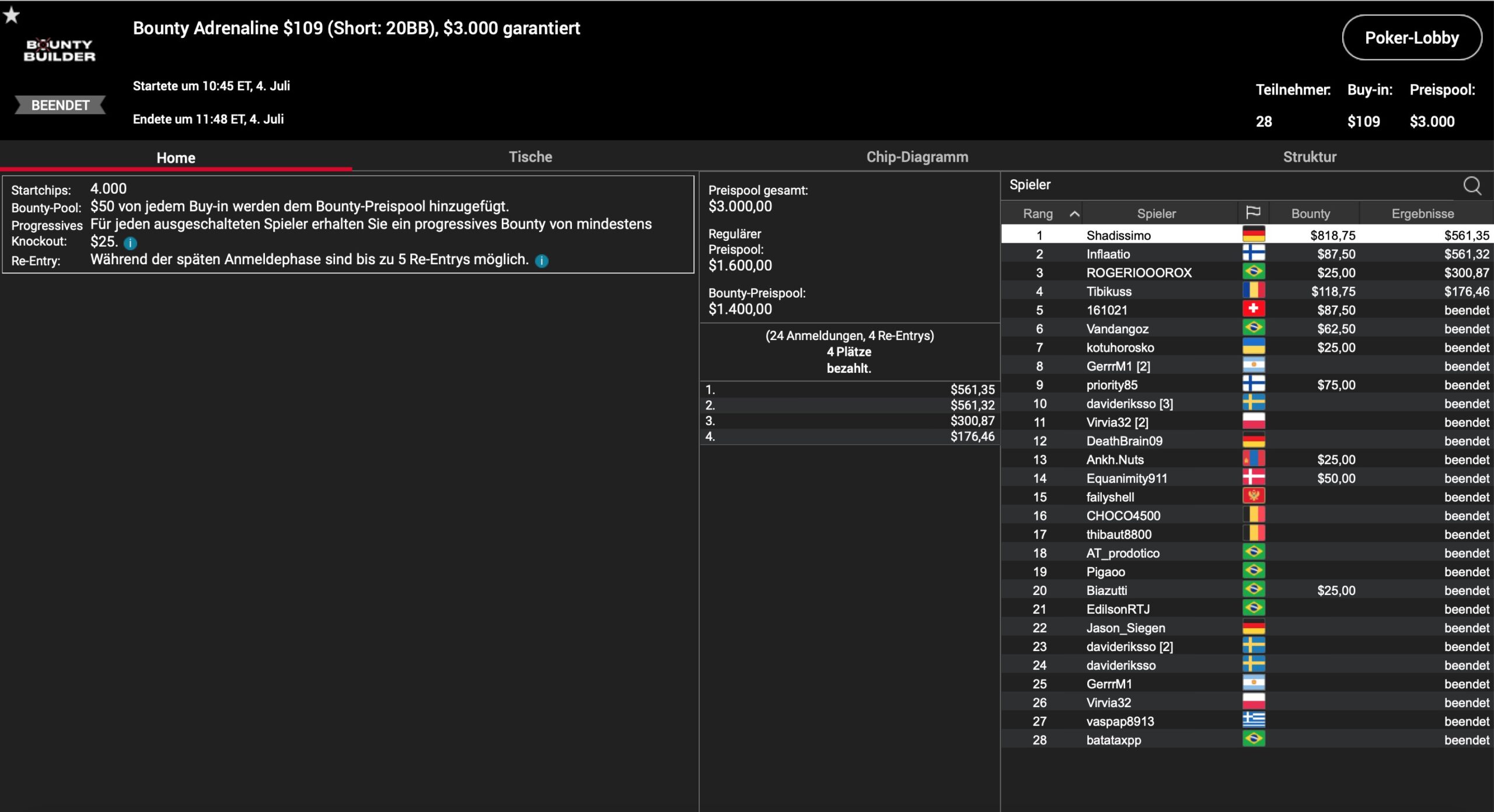Toggle Rang column sort arrow

pos(1074,214)
